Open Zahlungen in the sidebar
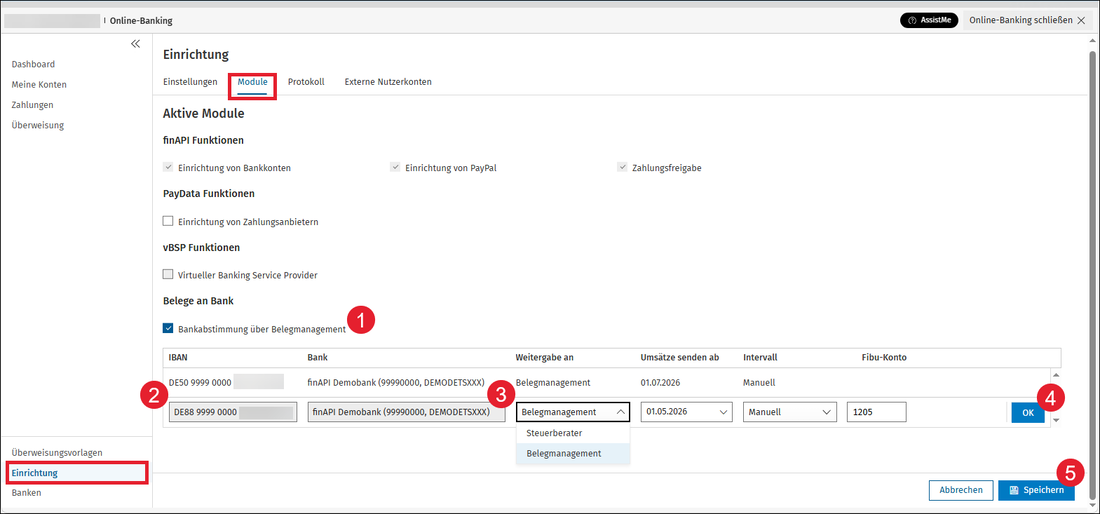Viewport: 1100px width, 514px height. click(x=32, y=104)
